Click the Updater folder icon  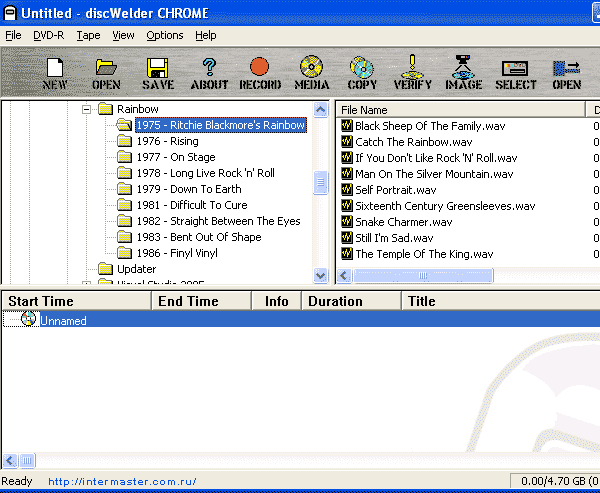(105, 269)
